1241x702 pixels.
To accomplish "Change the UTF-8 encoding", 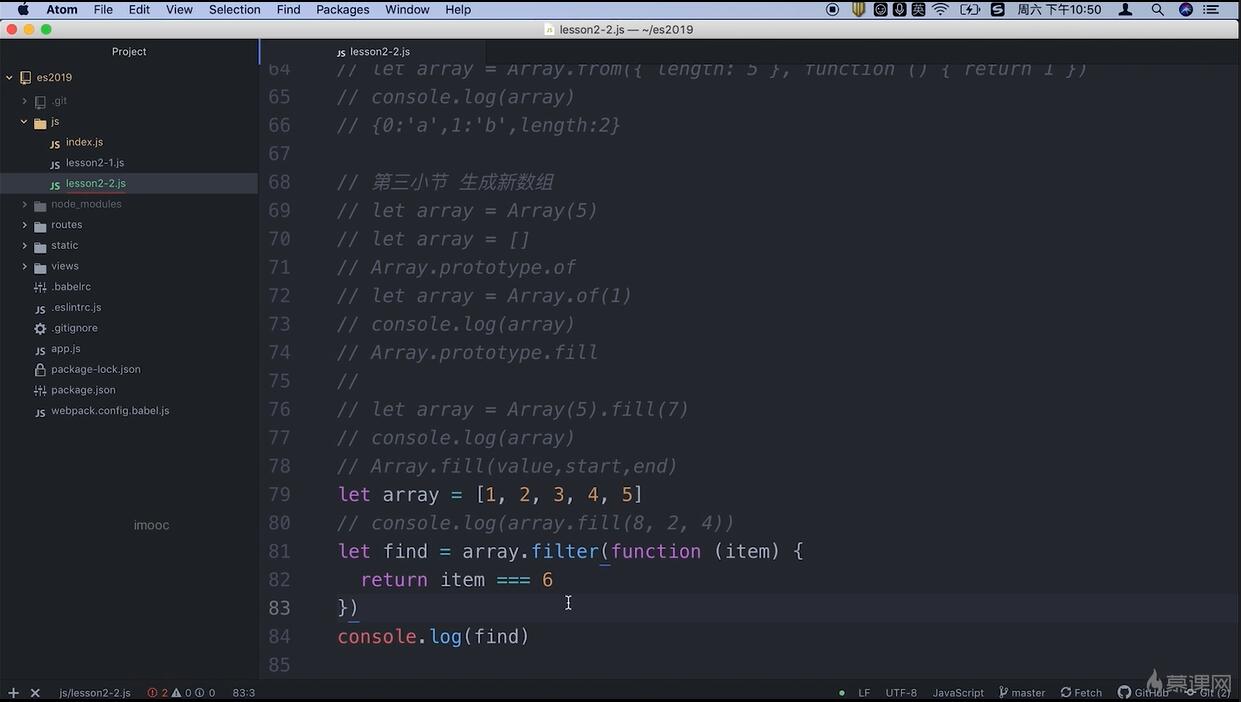I will [x=901, y=693].
